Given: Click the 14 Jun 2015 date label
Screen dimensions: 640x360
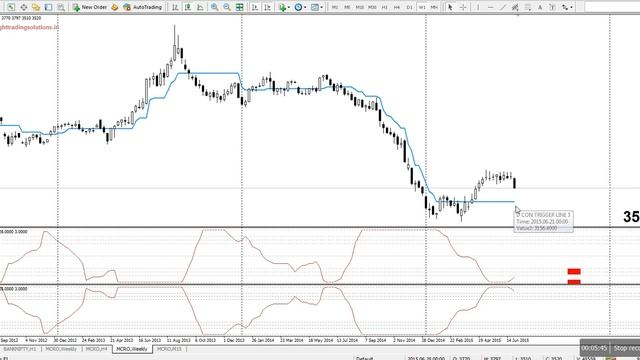Looking at the screenshot, I should 518,340.
